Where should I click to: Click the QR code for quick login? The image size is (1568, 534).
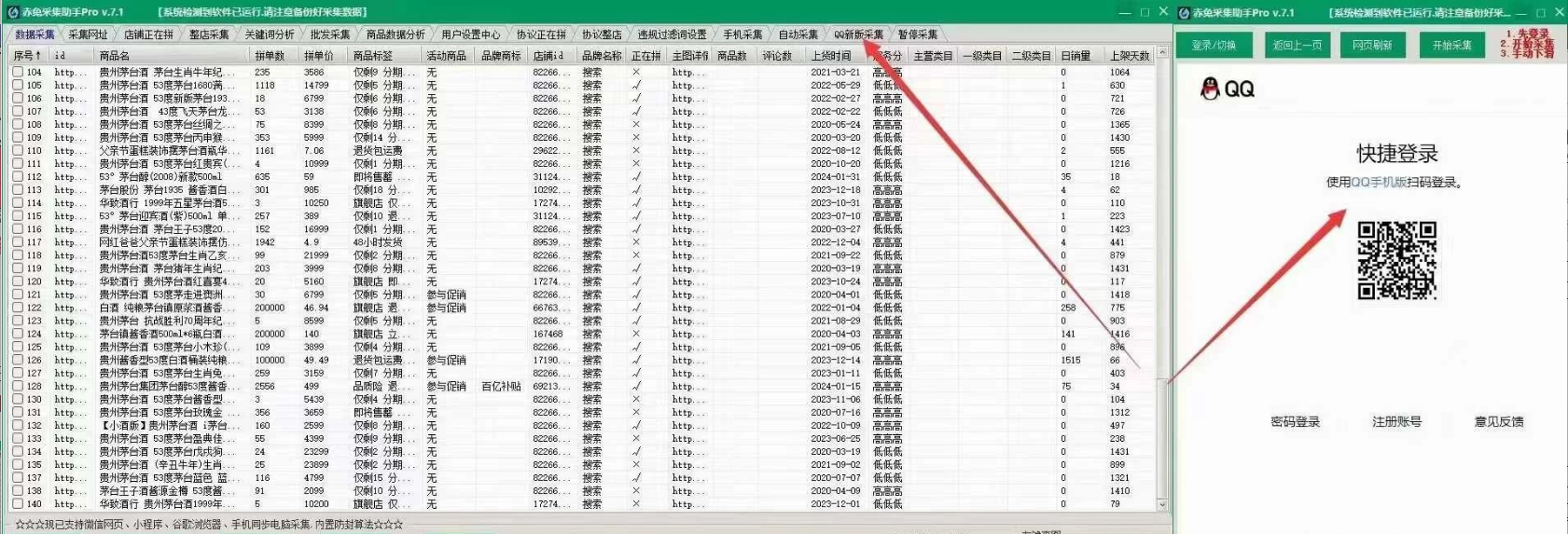[x=1396, y=260]
